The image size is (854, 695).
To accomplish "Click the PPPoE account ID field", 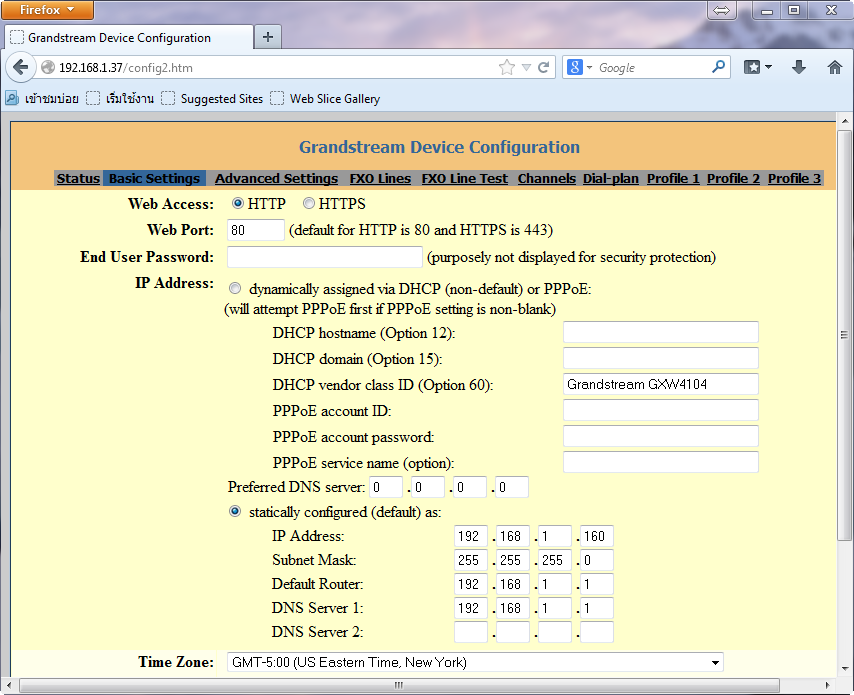I will (x=661, y=410).
